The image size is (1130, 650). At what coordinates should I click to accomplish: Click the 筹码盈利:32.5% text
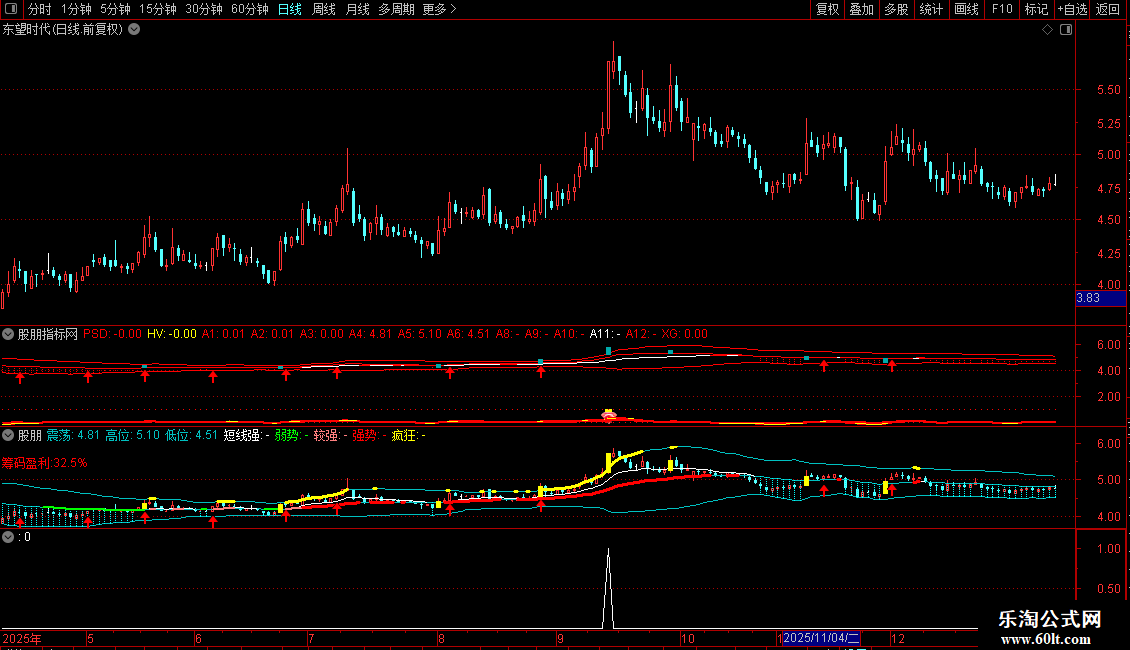pyautogui.click(x=45, y=463)
